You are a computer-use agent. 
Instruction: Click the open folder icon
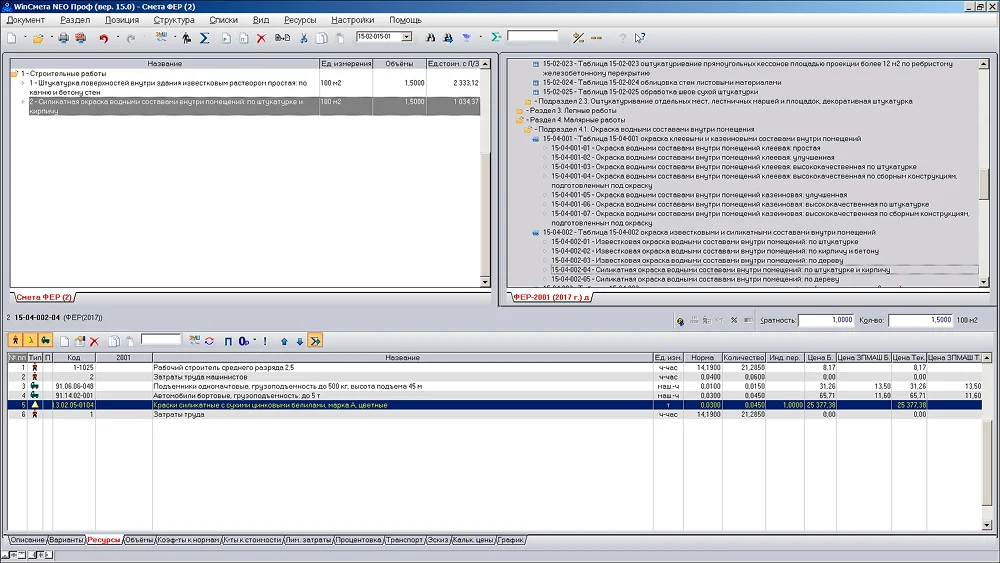38,38
